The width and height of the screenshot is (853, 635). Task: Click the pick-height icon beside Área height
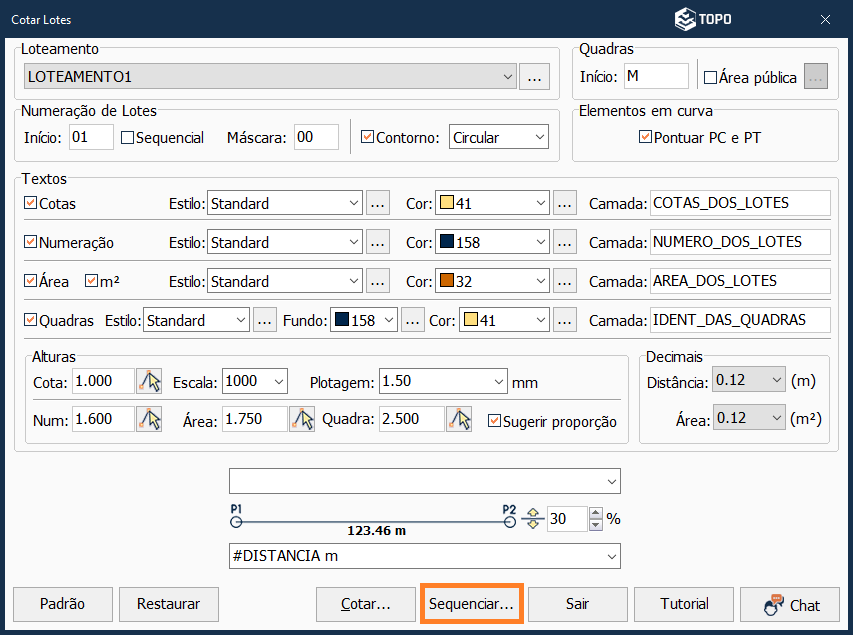tap(301, 419)
